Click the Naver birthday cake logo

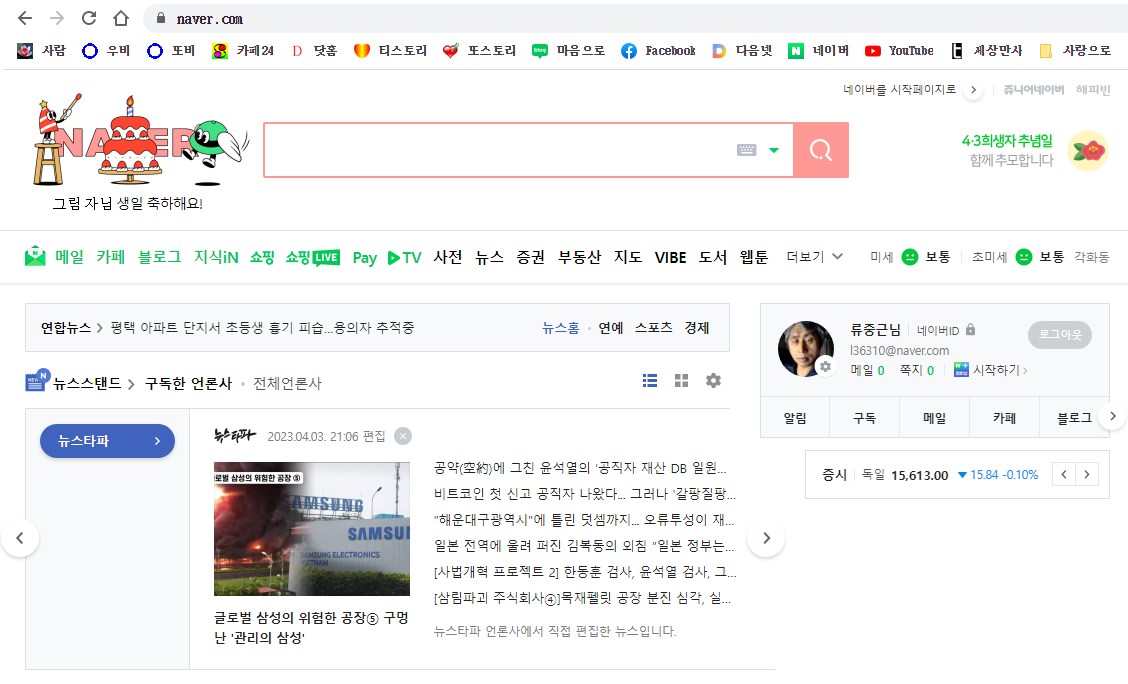141,140
